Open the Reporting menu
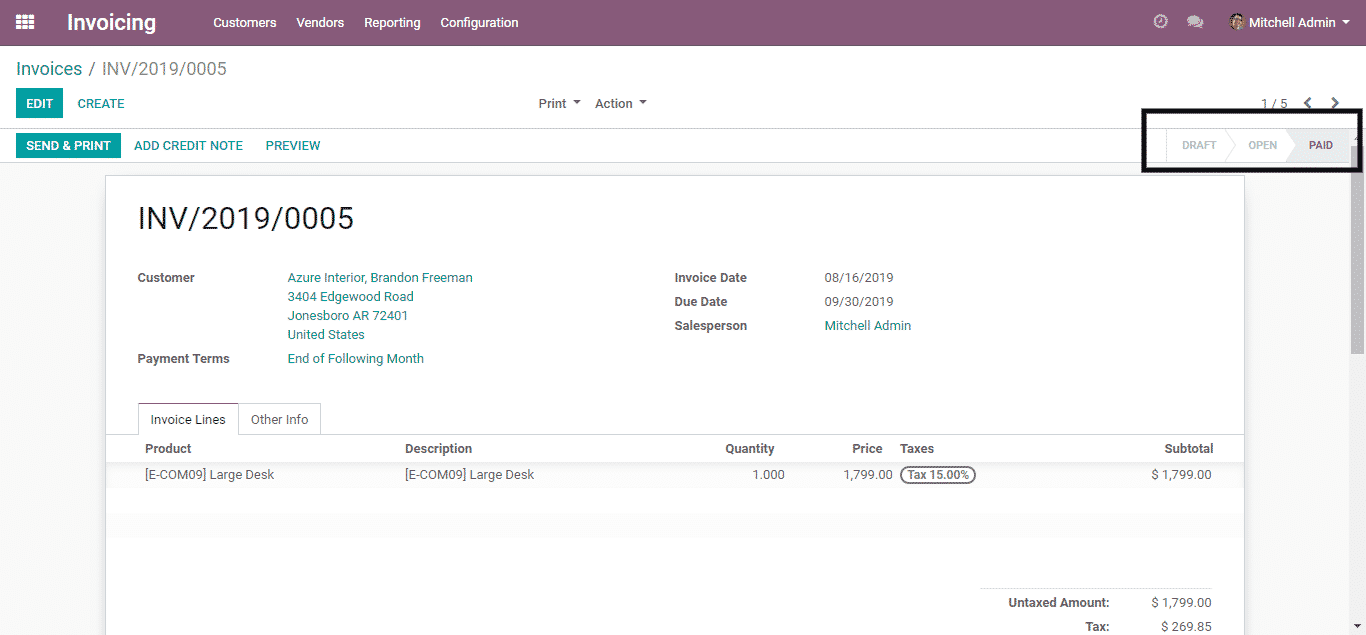 [x=392, y=22]
